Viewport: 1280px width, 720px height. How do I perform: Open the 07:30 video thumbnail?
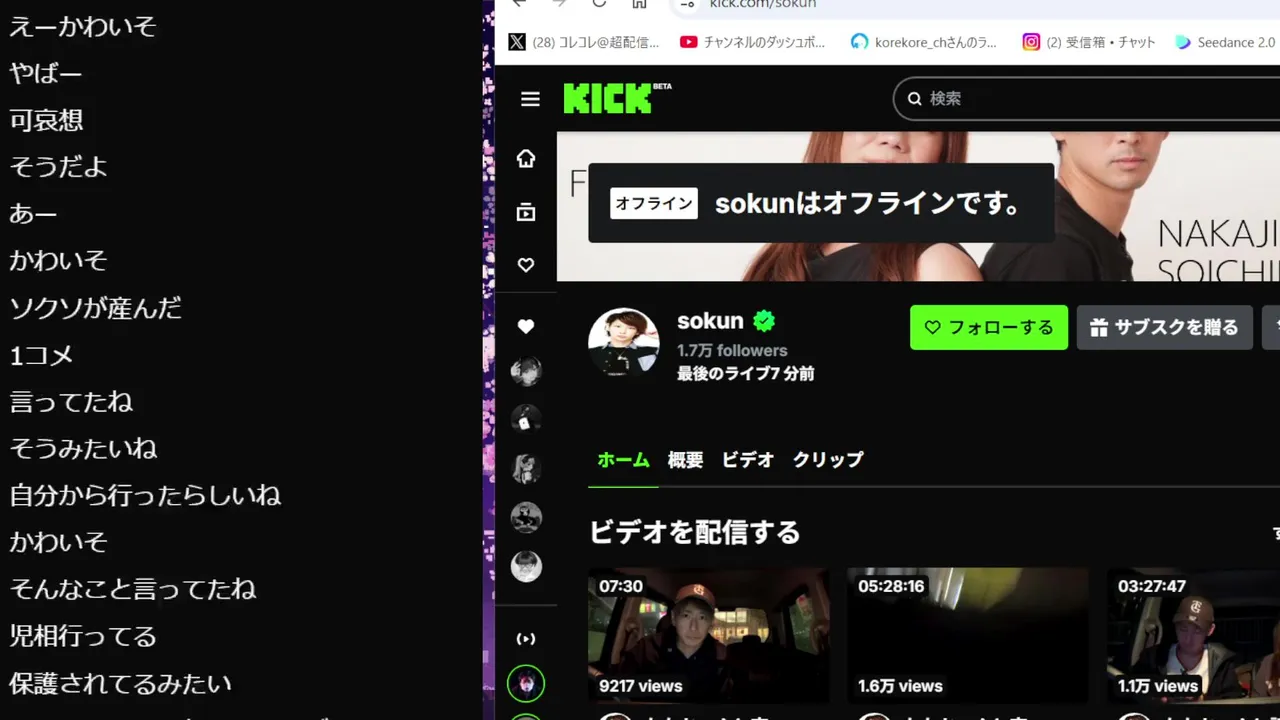709,635
